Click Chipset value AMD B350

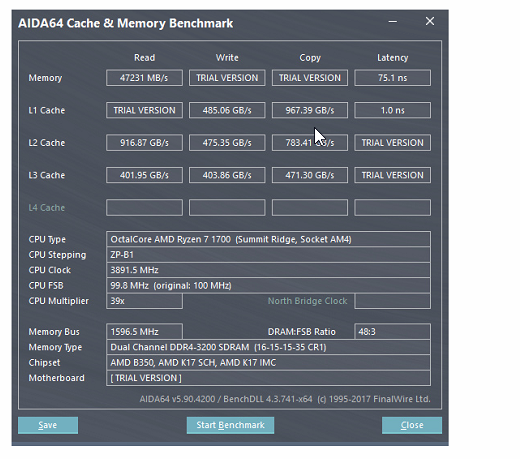[x=268, y=363]
